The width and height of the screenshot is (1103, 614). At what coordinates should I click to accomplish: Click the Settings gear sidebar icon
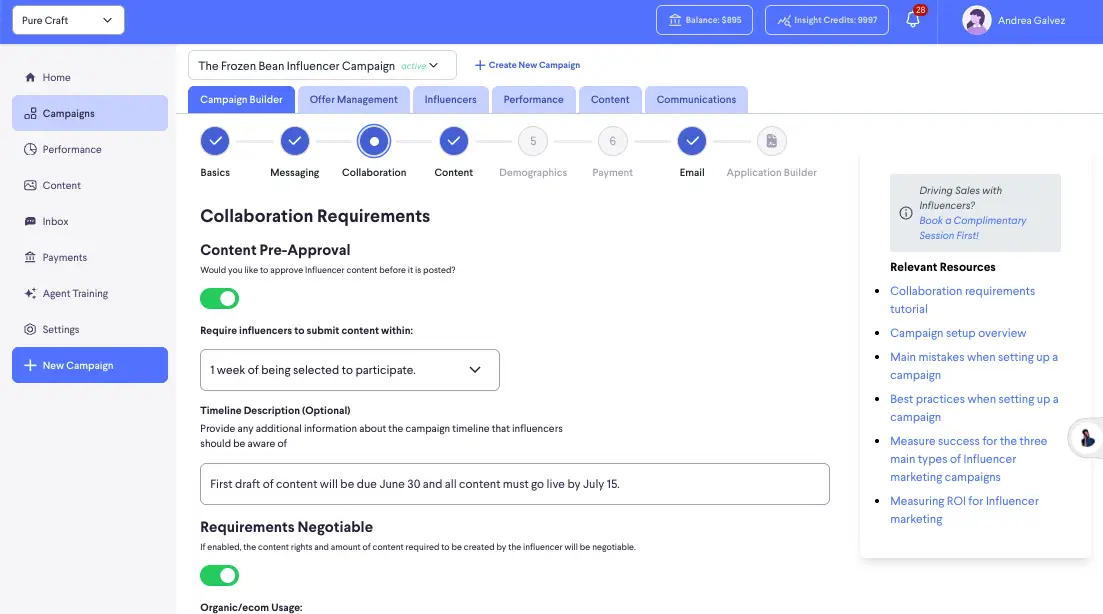coord(30,329)
